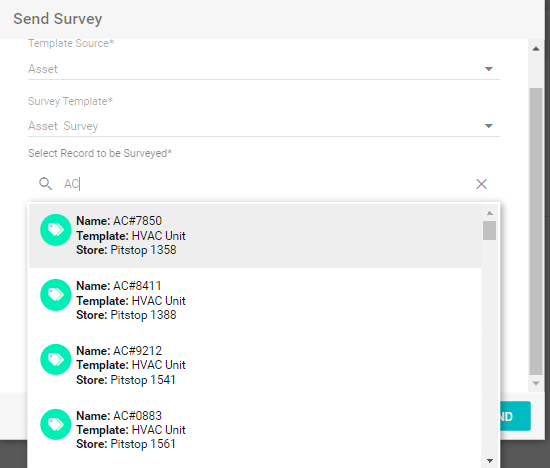Click the tag icon for AC#8411
This screenshot has height=468, width=550.
(56, 295)
